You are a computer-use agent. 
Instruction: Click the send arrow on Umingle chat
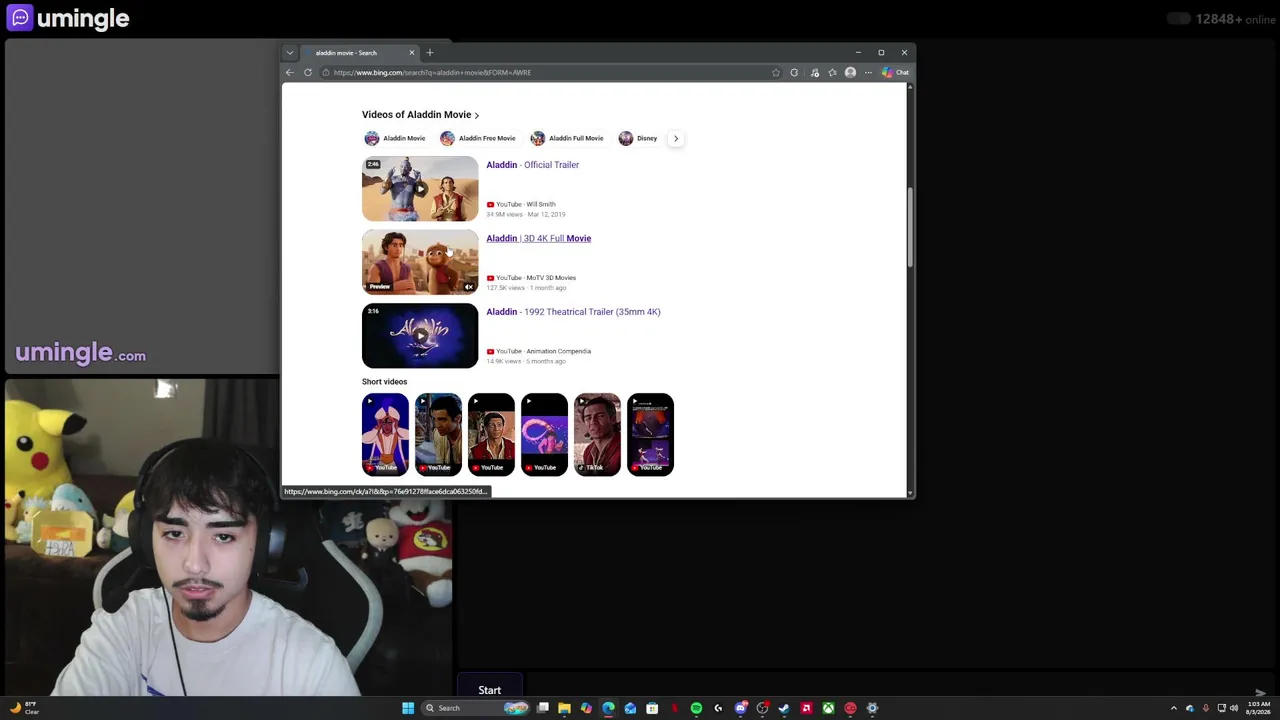tap(1260, 693)
